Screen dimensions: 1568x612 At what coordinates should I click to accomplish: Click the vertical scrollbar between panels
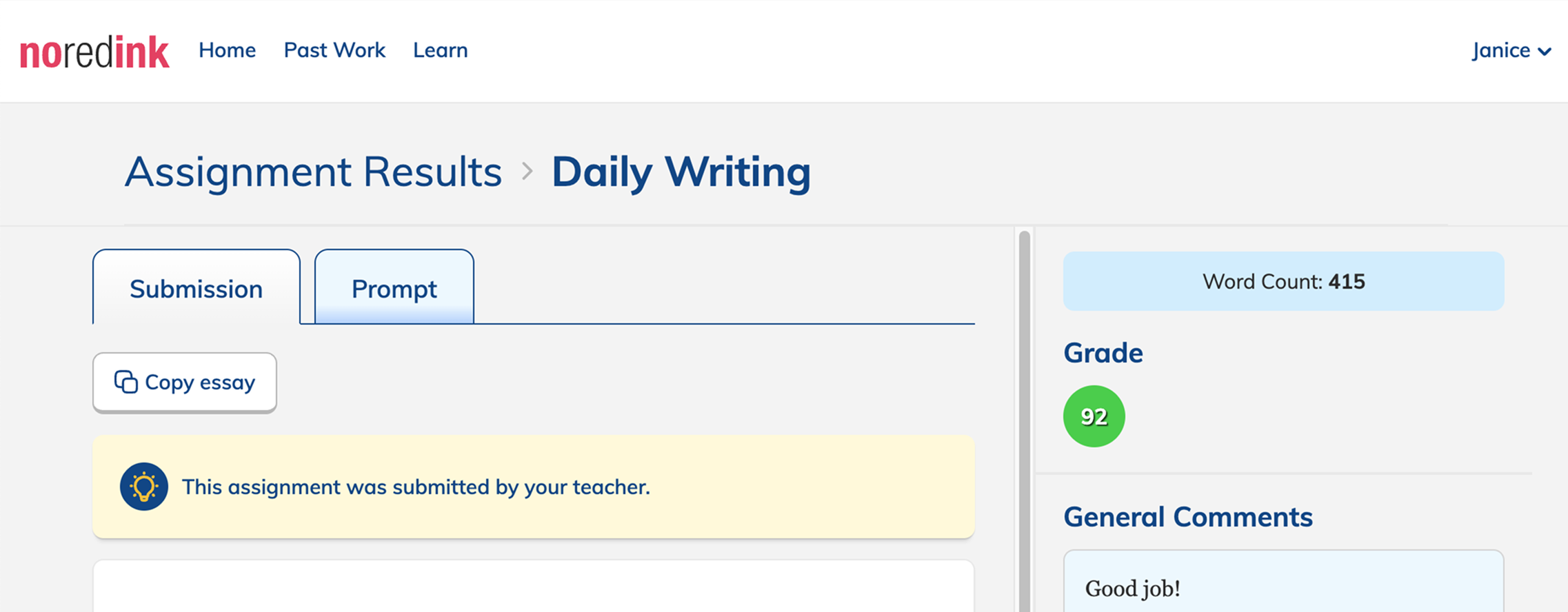click(x=1024, y=420)
